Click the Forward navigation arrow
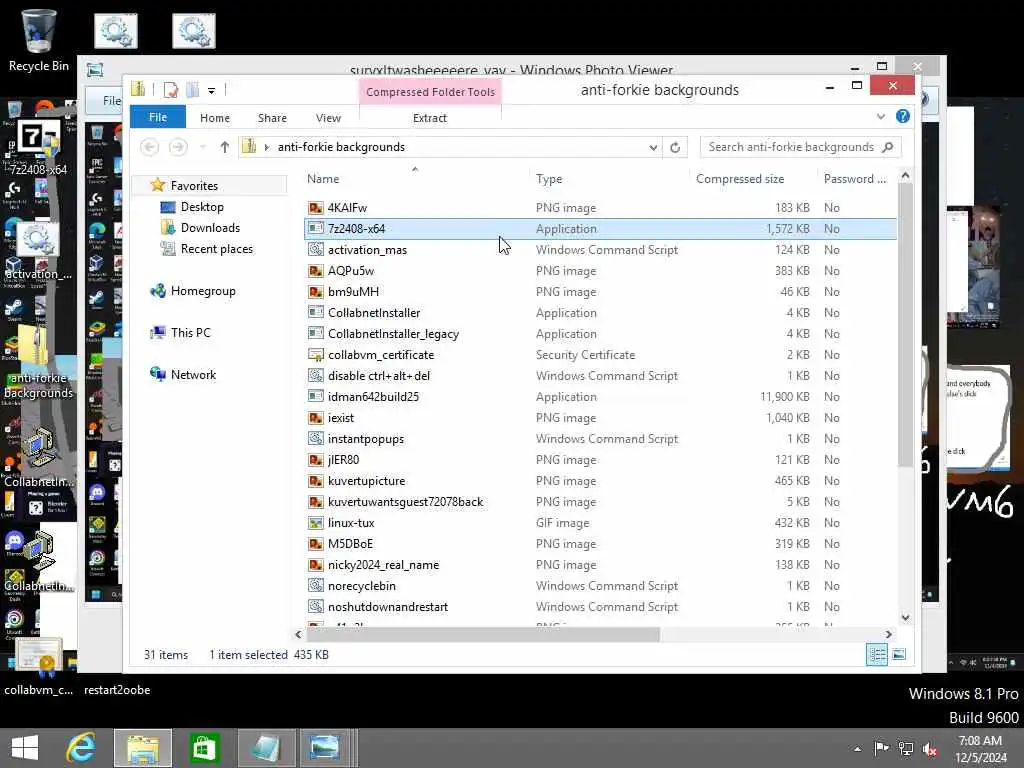Screen dimensions: 1024x768 tap(178, 147)
